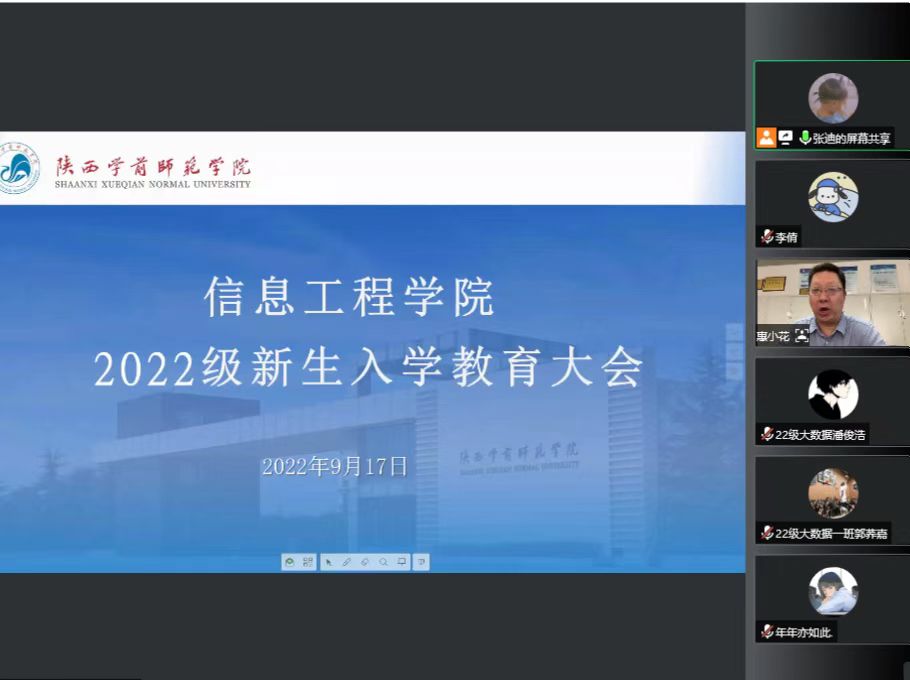The height and width of the screenshot is (680, 910).
Task: Click the muted mic icon beside 22级大数据潘俊浩
Action: point(767,434)
